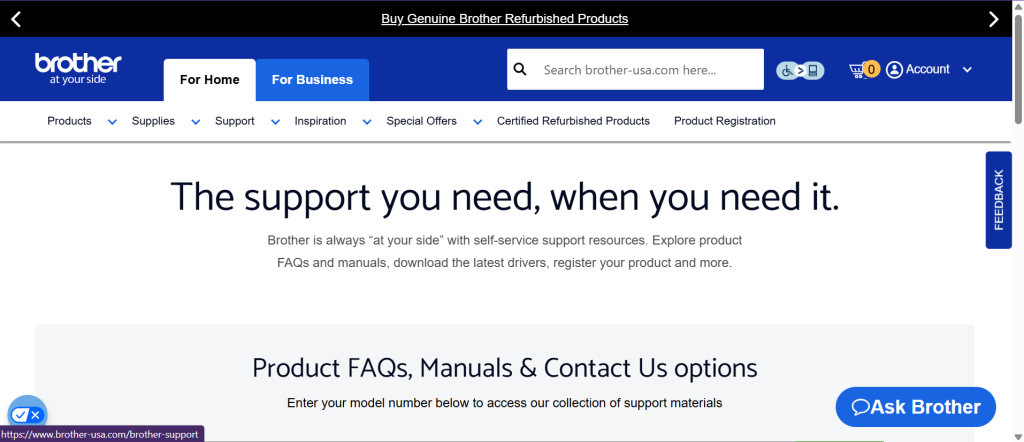Expand the Account dropdown arrow
Viewport: 1024px width, 442px height.
[967, 70]
